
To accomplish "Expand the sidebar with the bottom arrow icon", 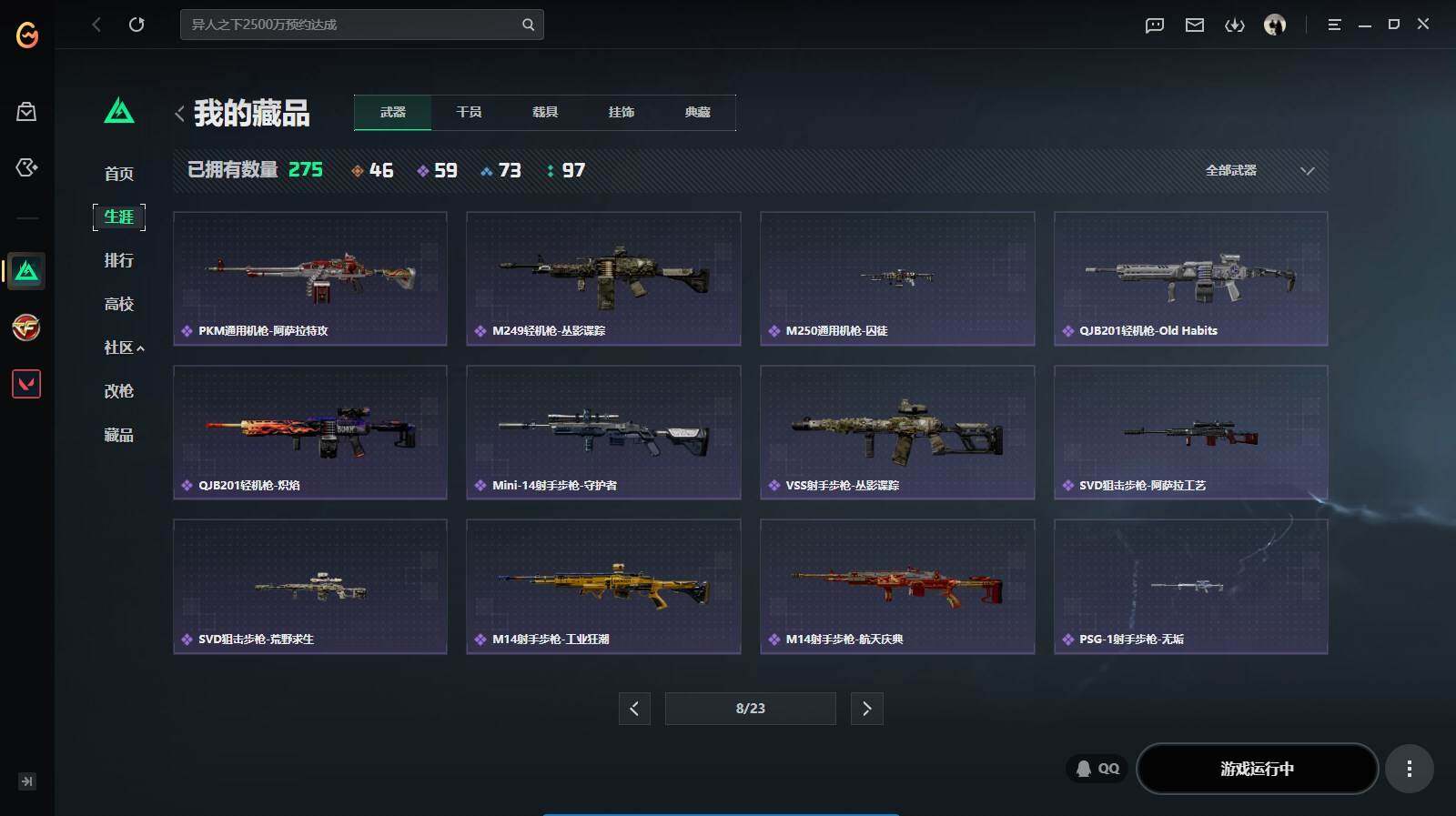I will pyautogui.click(x=27, y=781).
